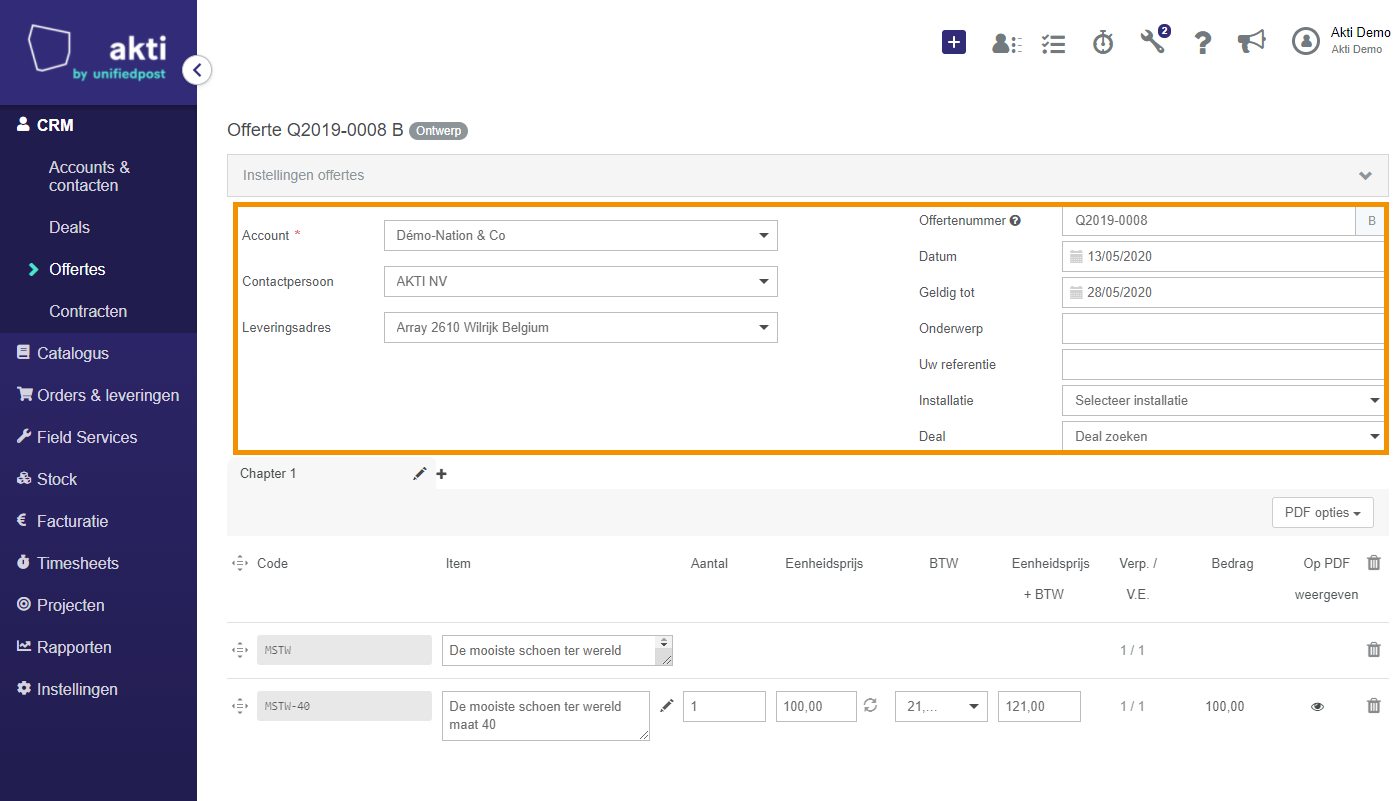This screenshot has height=801, width=1397.
Task: Click the calendar icon in Geldig tot field
Action: (x=1076, y=293)
